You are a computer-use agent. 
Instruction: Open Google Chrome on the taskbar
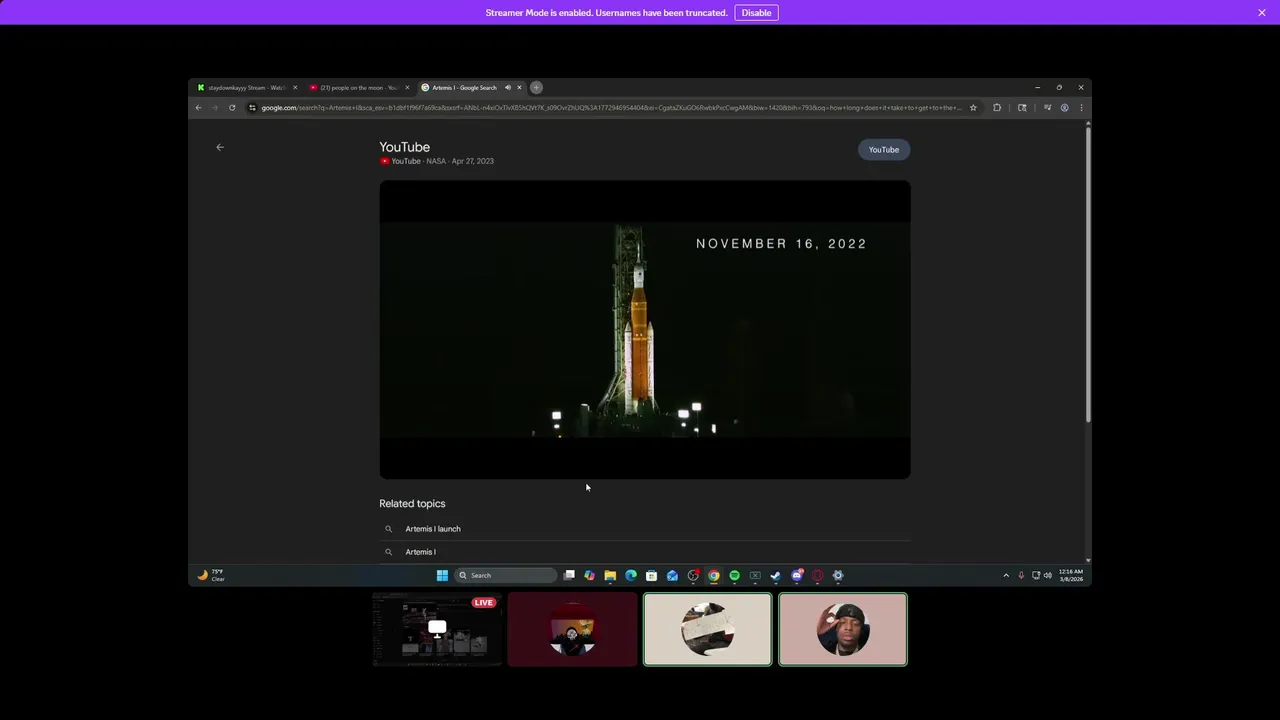click(713, 575)
